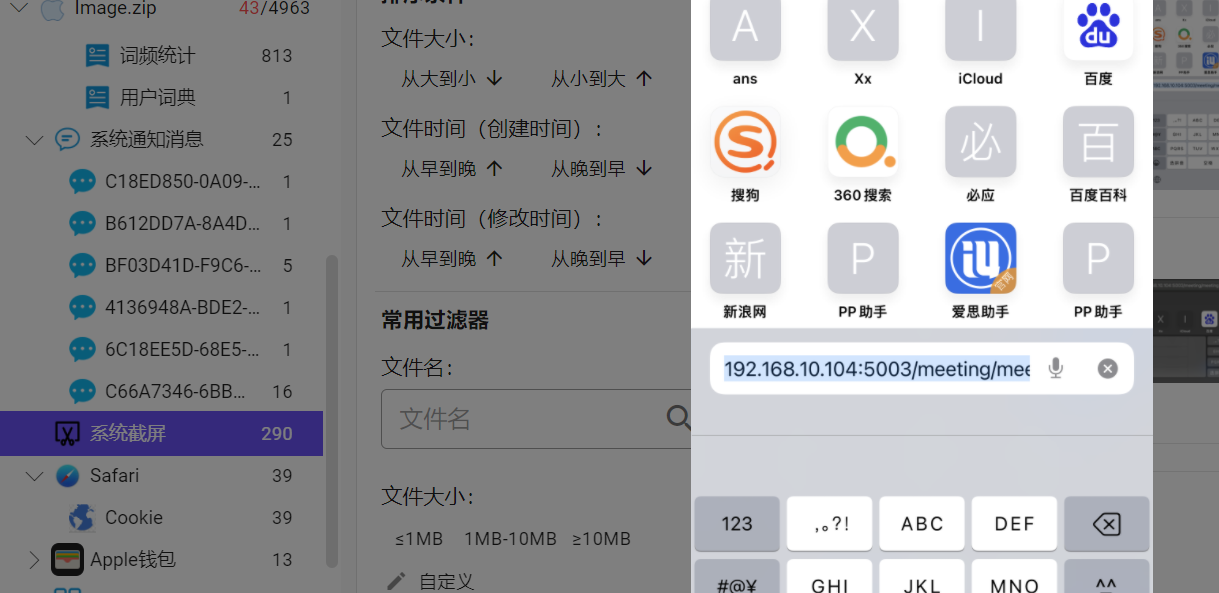1219x593 pixels.
Task: Click the tree panel vertical scrollbar
Action: click(332, 410)
